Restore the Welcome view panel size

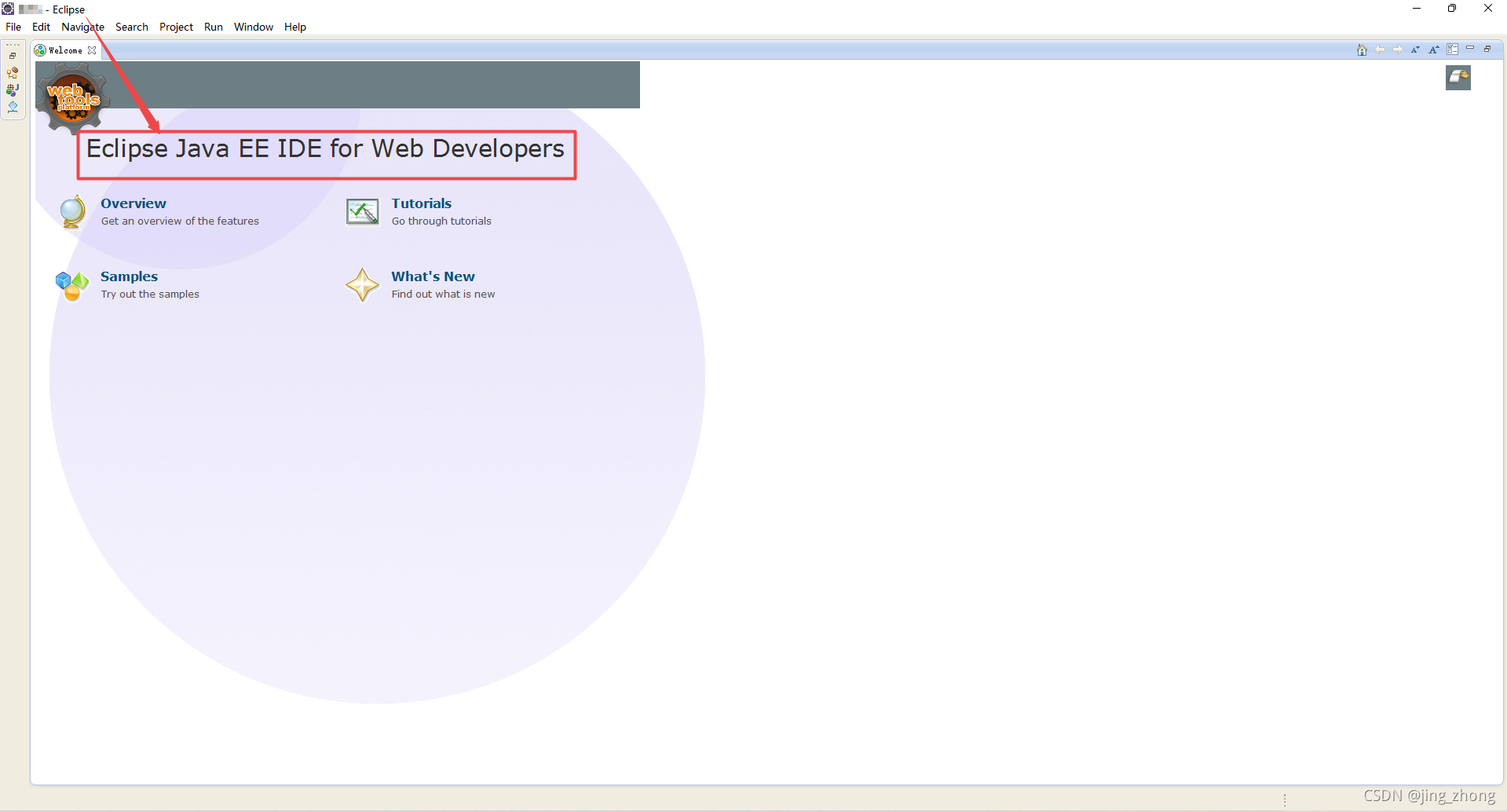coord(1487,49)
